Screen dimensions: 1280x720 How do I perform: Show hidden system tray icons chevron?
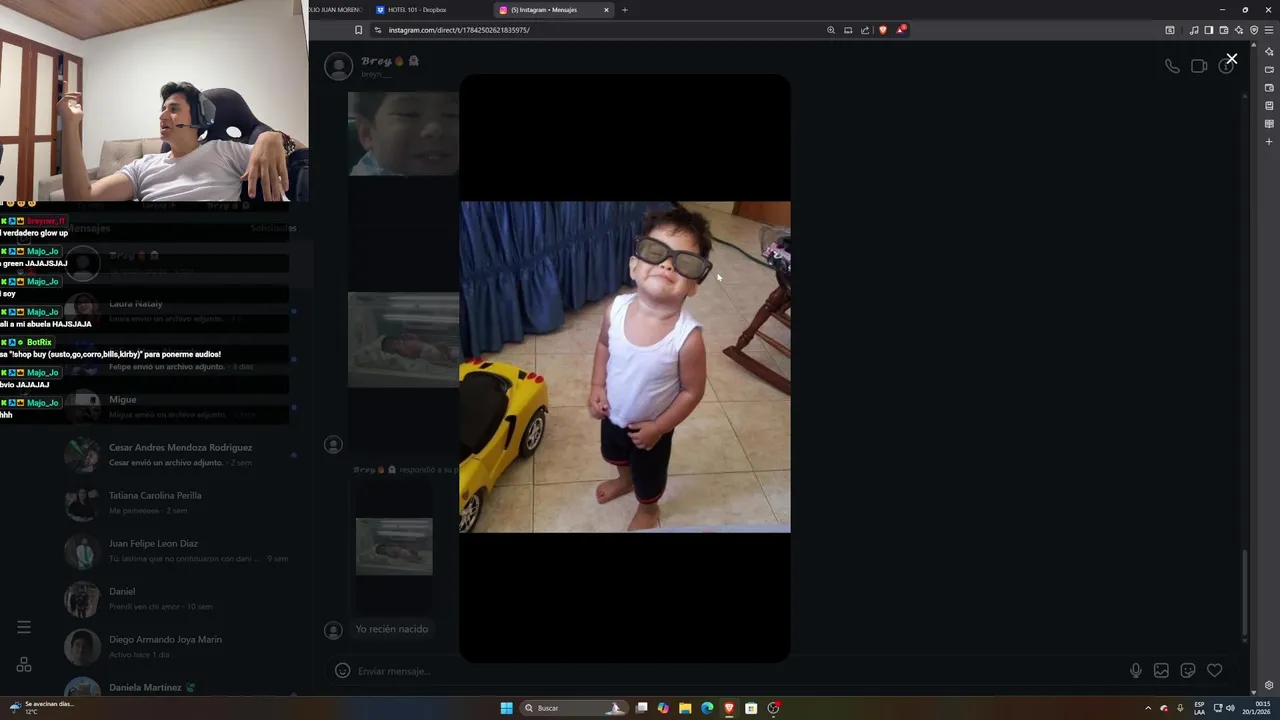pyautogui.click(x=1148, y=708)
